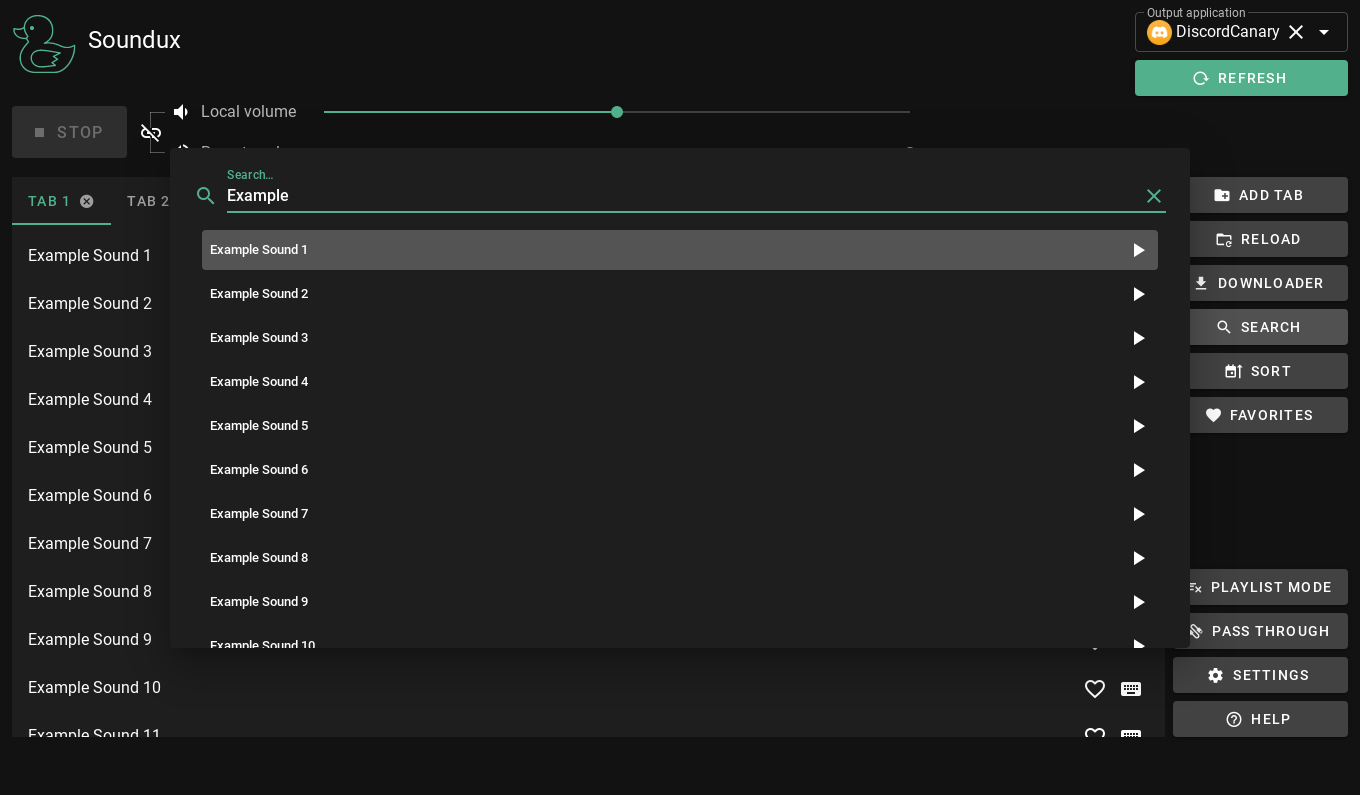Screen dimensions: 1360x795
Task: Play Example Sound 4 in search results
Action: click(x=1139, y=382)
